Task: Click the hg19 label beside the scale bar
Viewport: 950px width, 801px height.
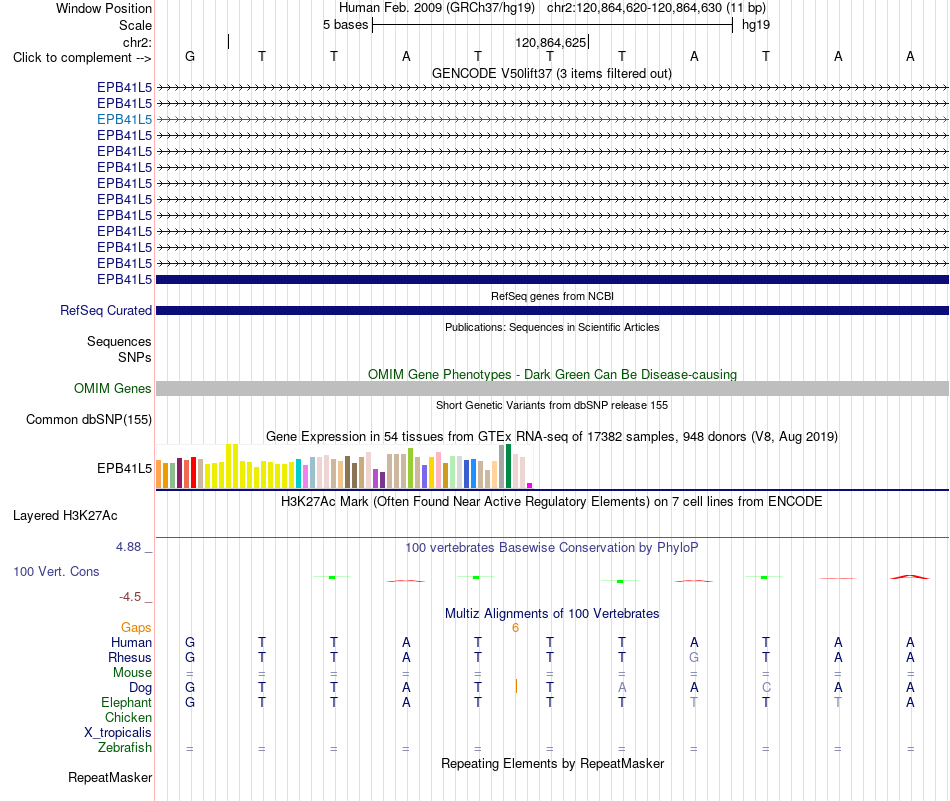Action: click(x=756, y=25)
